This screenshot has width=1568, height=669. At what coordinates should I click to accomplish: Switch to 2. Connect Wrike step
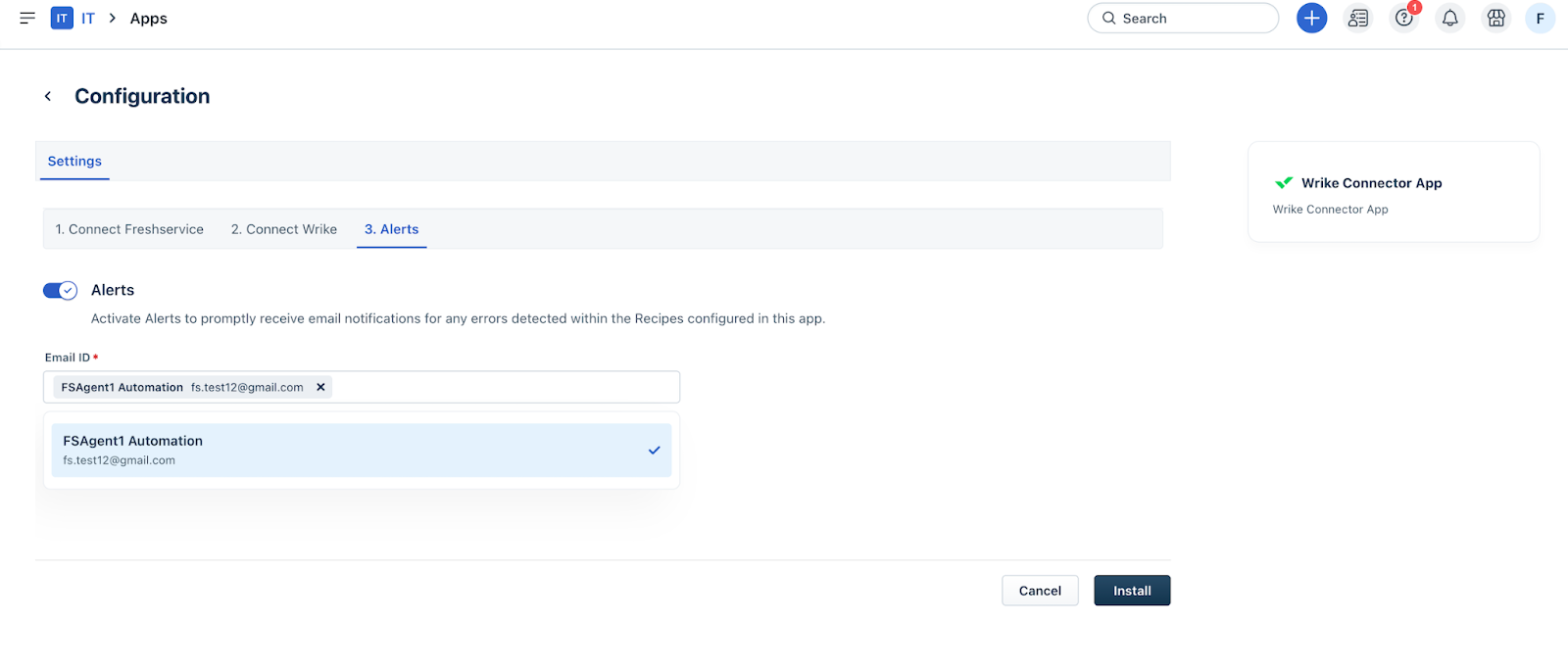tap(284, 229)
